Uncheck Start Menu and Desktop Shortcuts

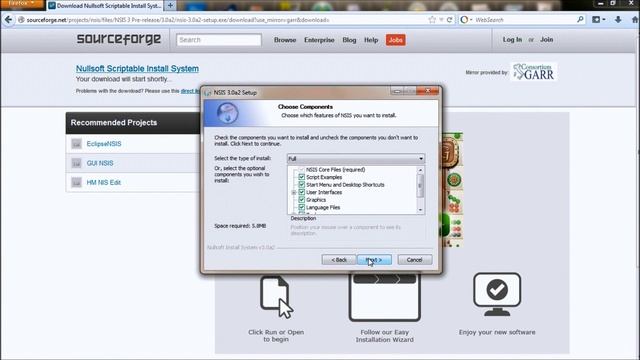(x=301, y=184)
